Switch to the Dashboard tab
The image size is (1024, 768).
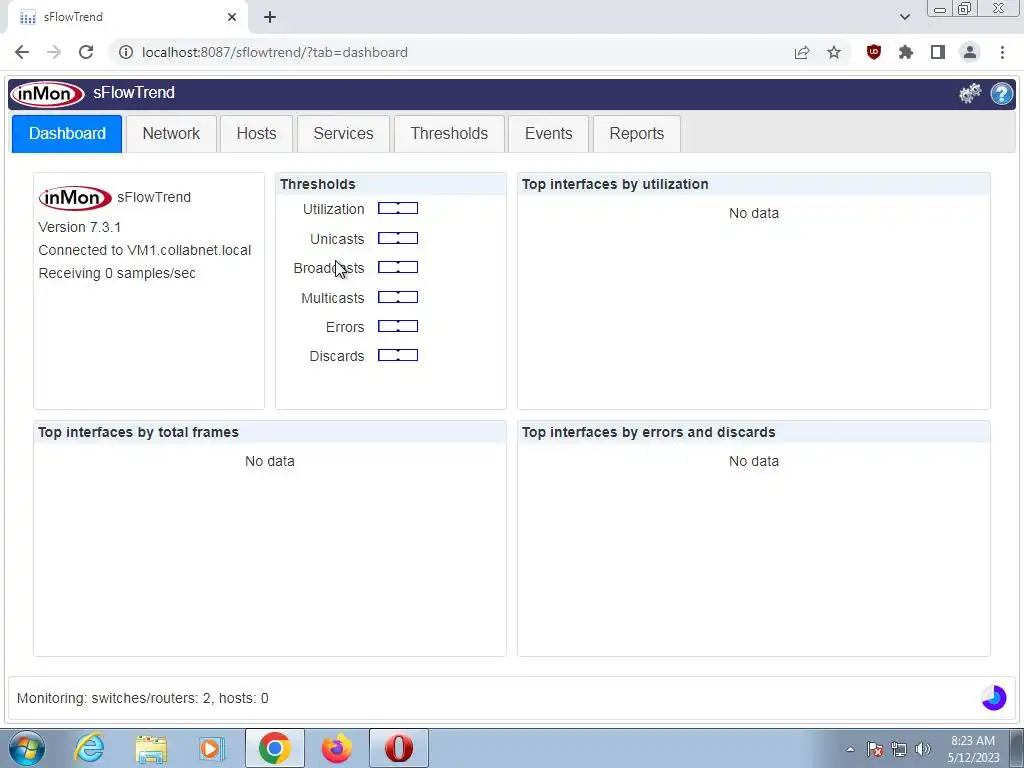[x=67, y=134]
